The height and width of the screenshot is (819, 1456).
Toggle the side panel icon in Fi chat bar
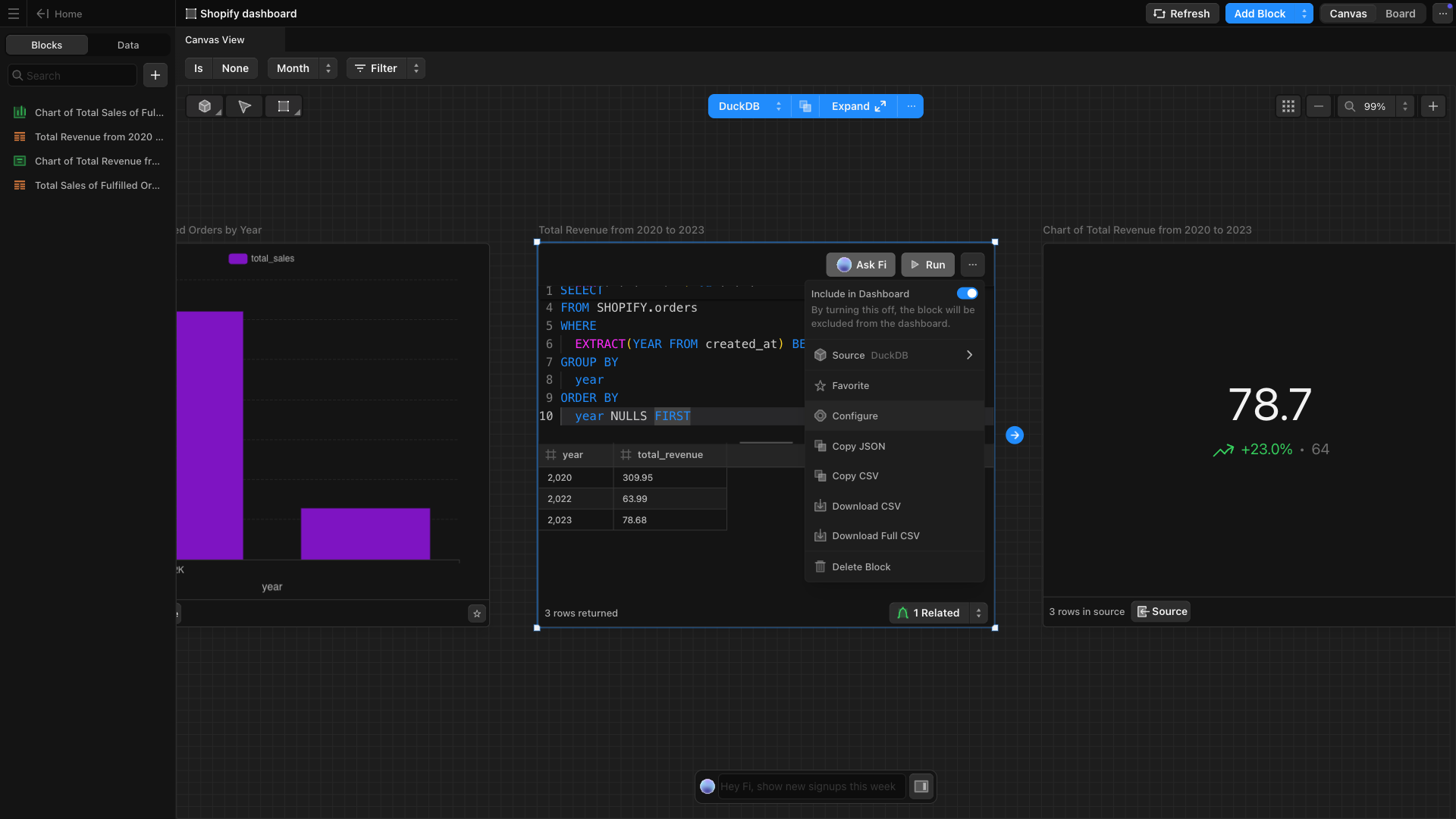(x=921, y=786)
